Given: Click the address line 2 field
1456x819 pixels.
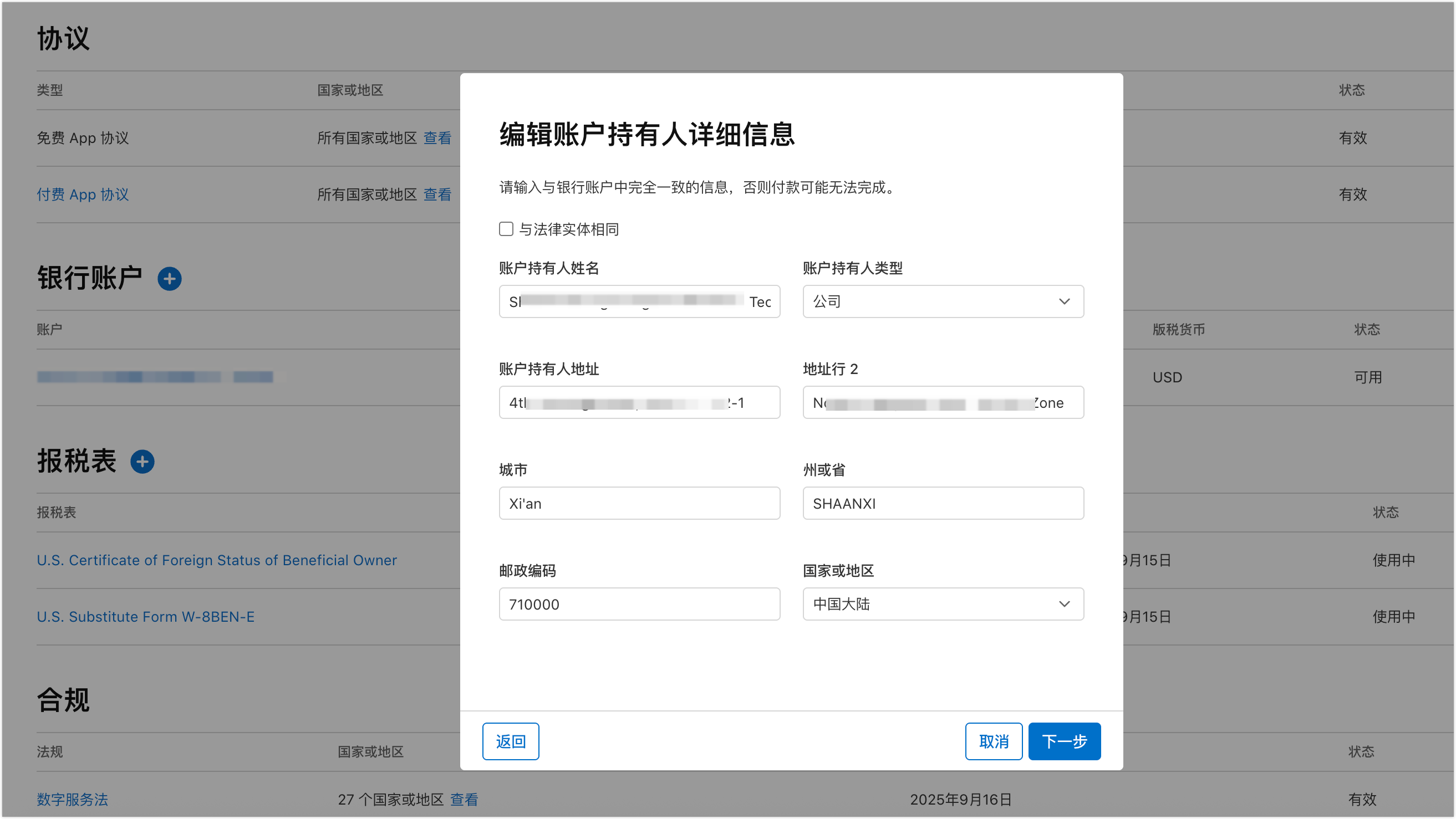Looking at the screenshot, I should pyautogui.click(x=943, y=403).
